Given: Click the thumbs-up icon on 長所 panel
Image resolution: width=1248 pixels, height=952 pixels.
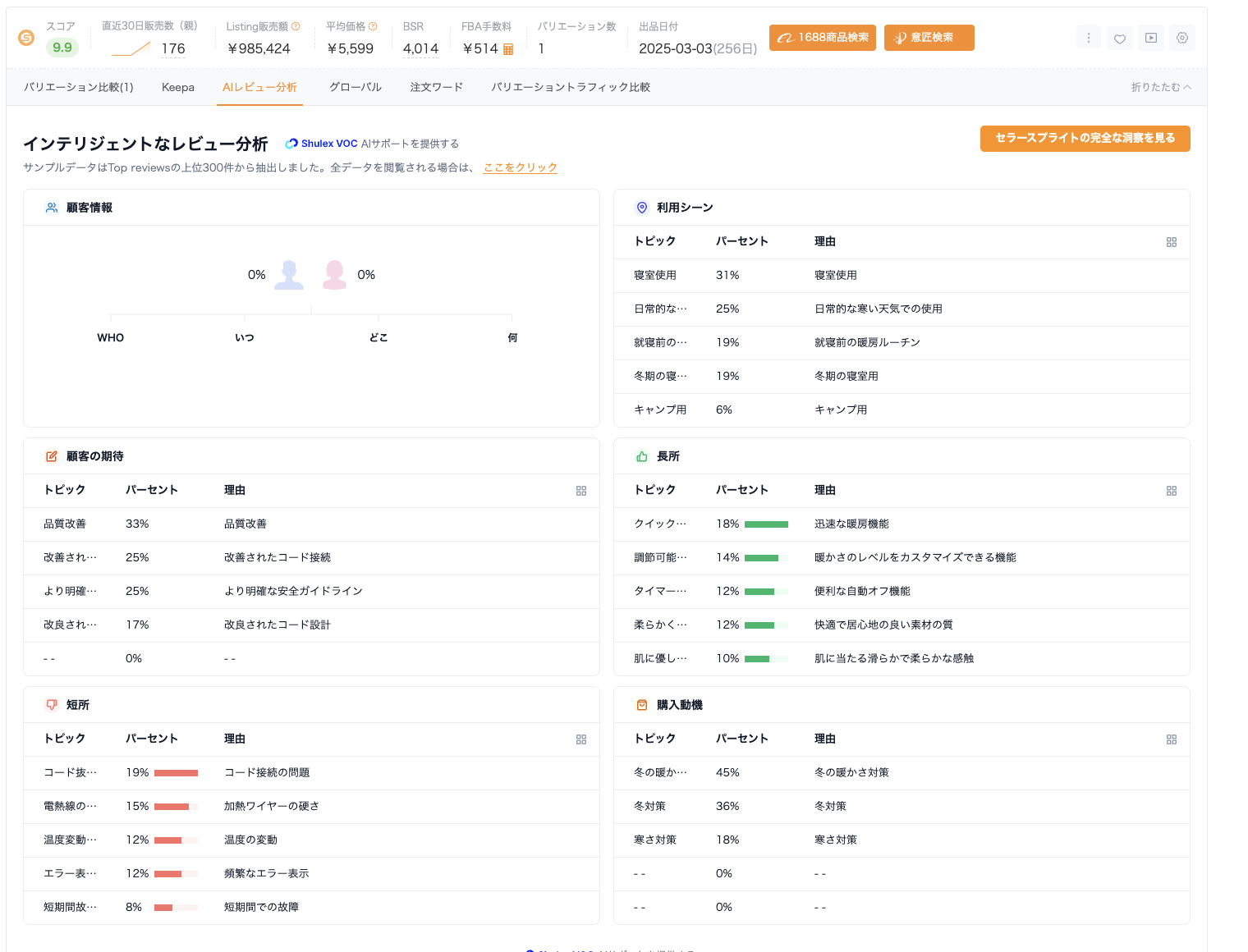Looking at the screenshot, I should [x=642, y=455].
